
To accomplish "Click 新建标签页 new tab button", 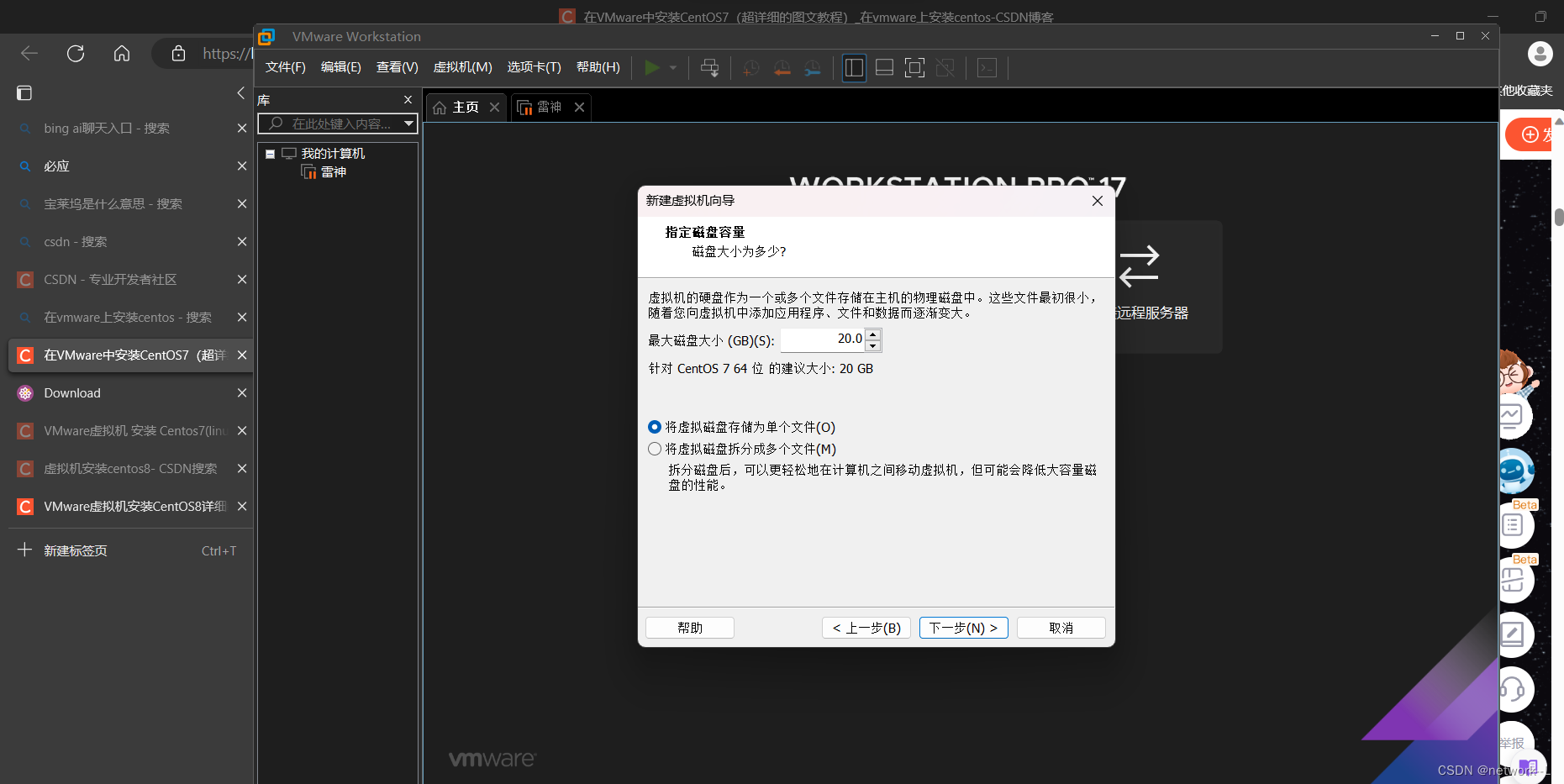I will coord(127,550).
